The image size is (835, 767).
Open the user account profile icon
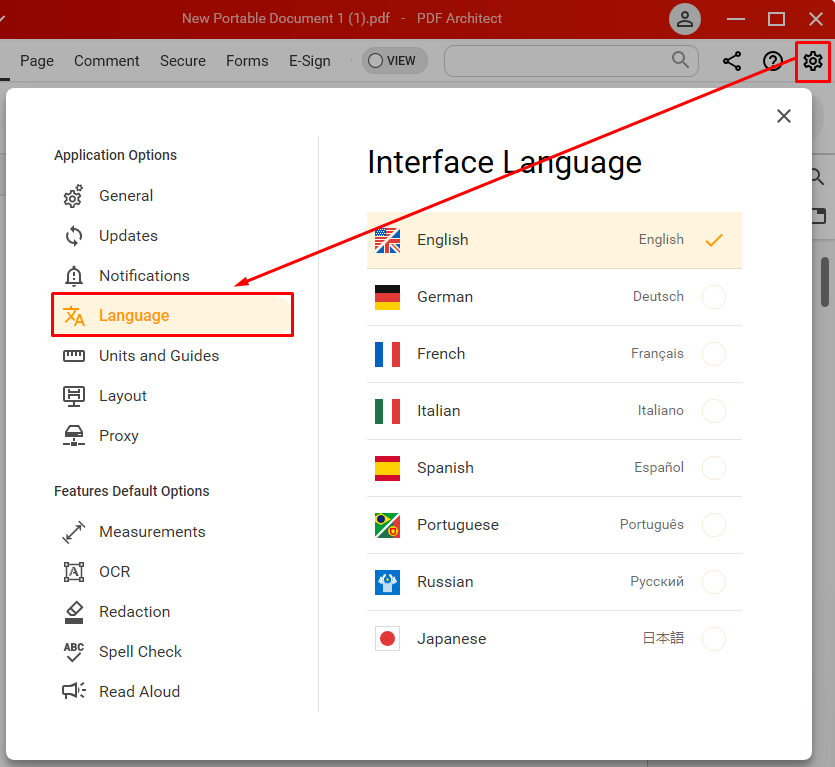[685, 19]
